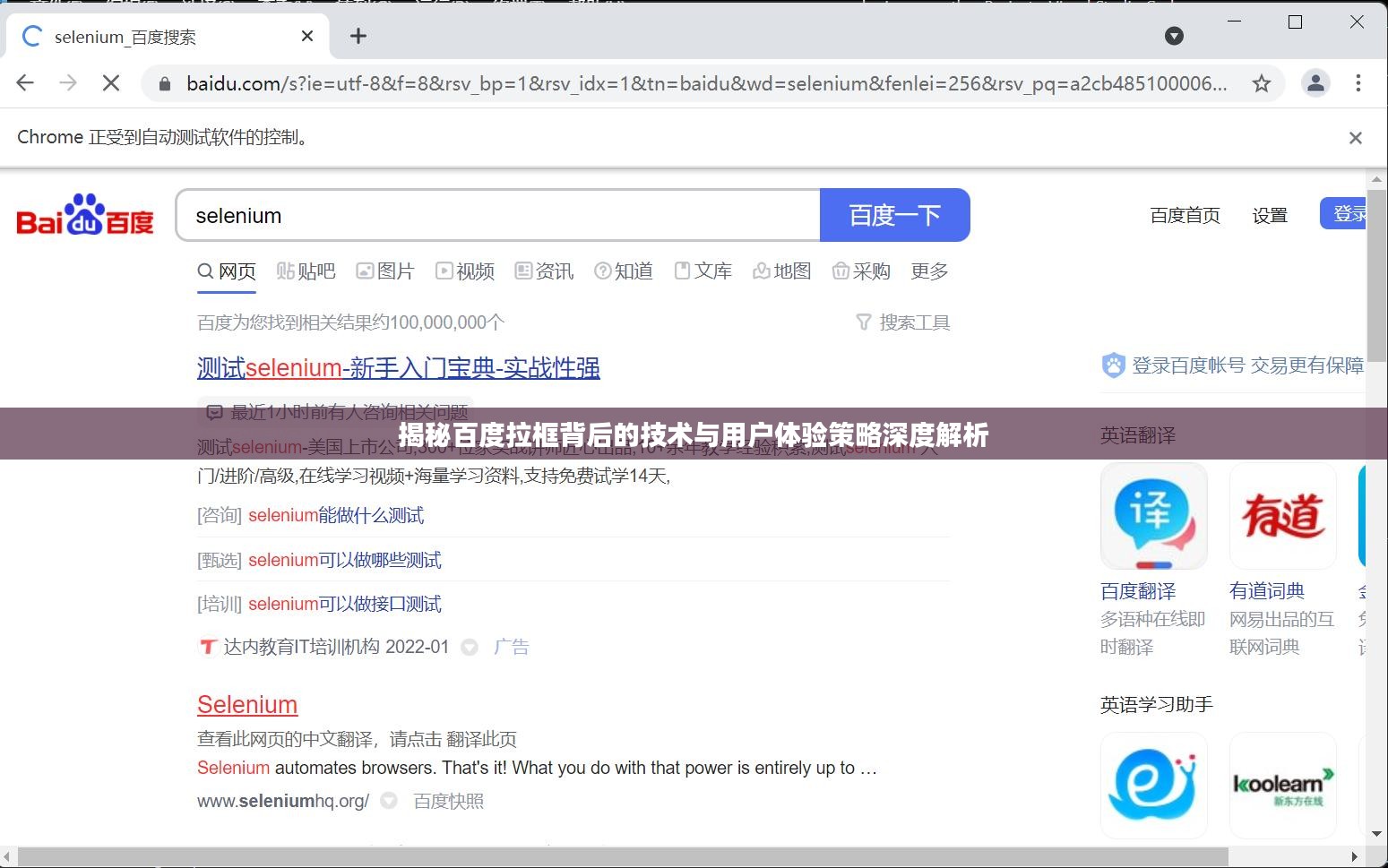Open 百度首页 link
Viewport: 1388px width, 868px height.
click(1185, 215)
